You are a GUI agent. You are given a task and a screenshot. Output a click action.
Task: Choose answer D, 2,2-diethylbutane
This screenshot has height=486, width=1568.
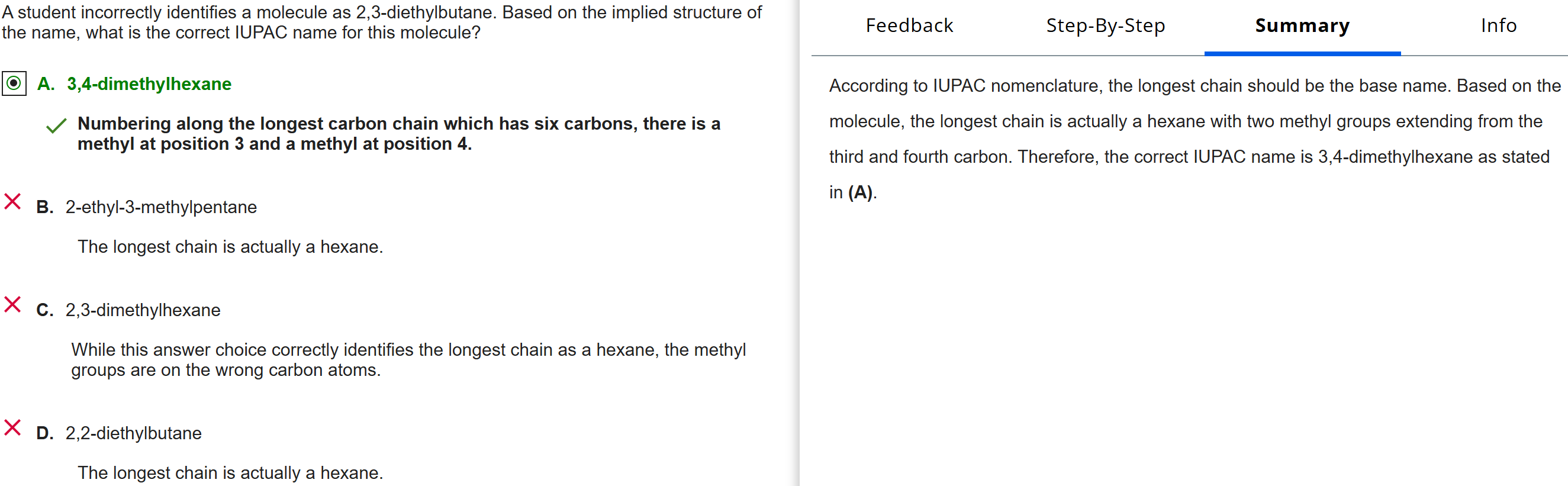133,433
